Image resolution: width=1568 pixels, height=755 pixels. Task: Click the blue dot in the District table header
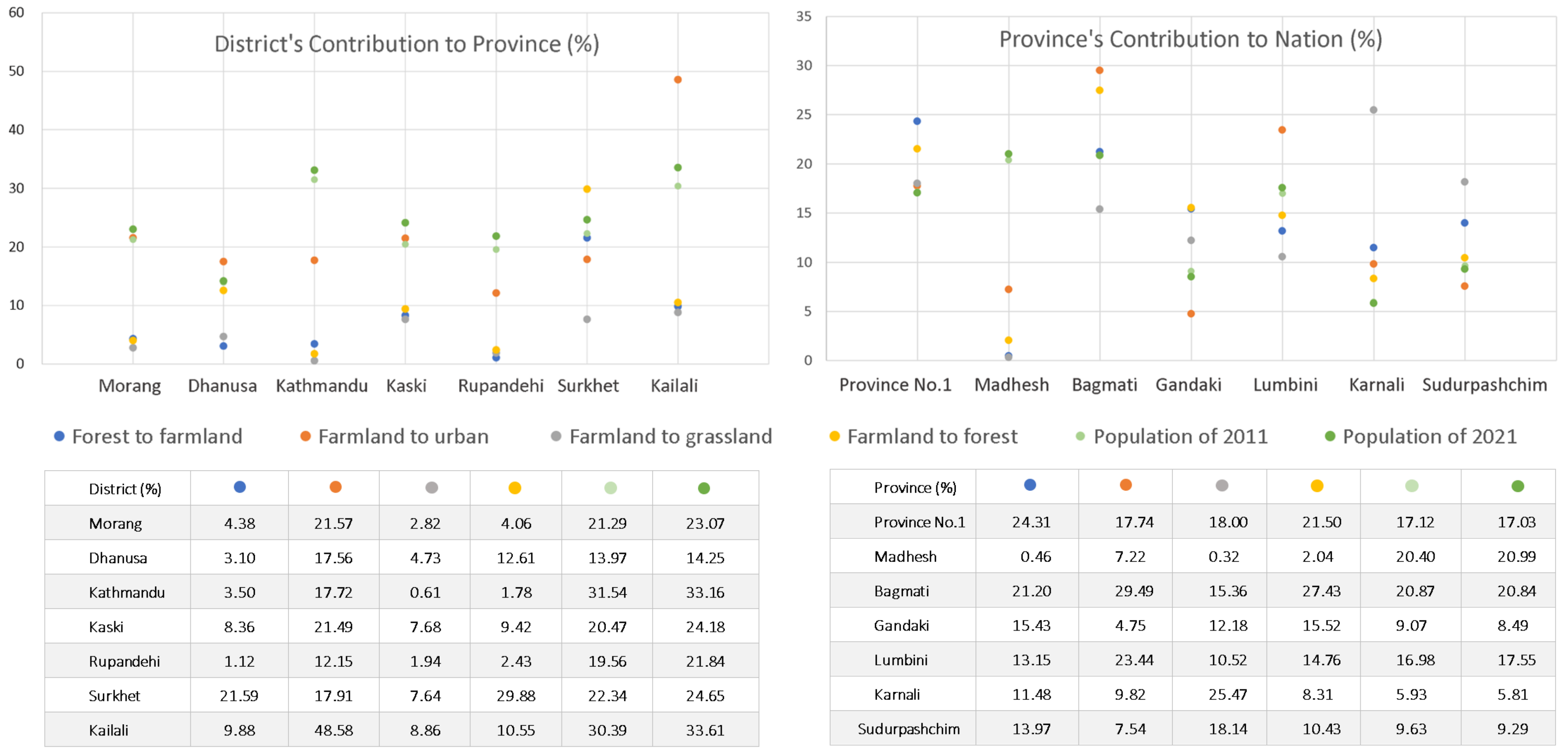(240, 487)
